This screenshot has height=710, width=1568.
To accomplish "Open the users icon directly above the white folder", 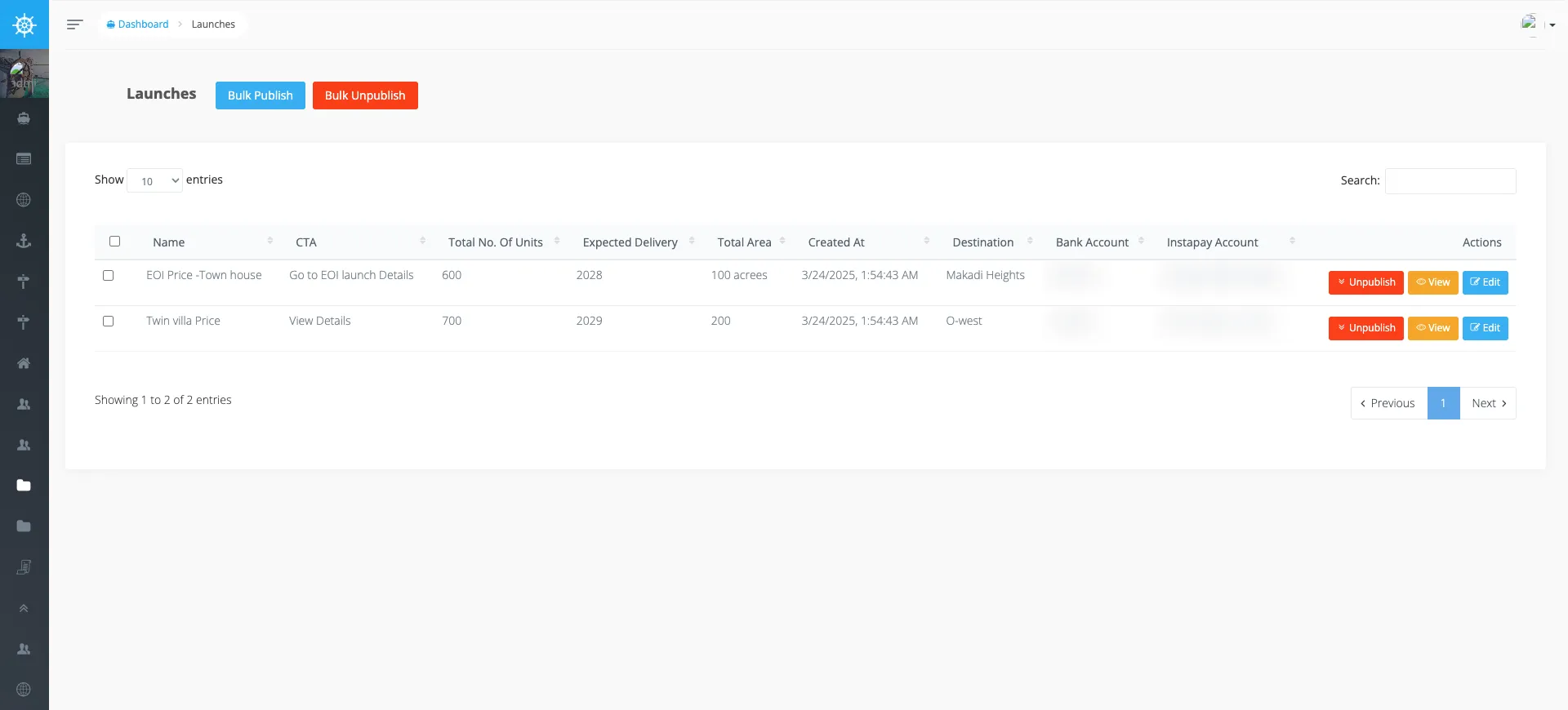I will [x=24, y=445].
